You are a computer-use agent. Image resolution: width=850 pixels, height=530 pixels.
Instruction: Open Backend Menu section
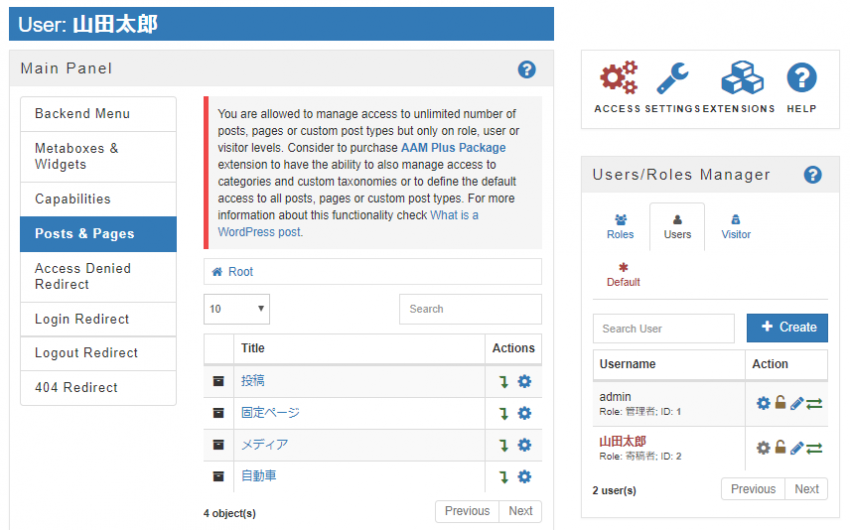98,114
